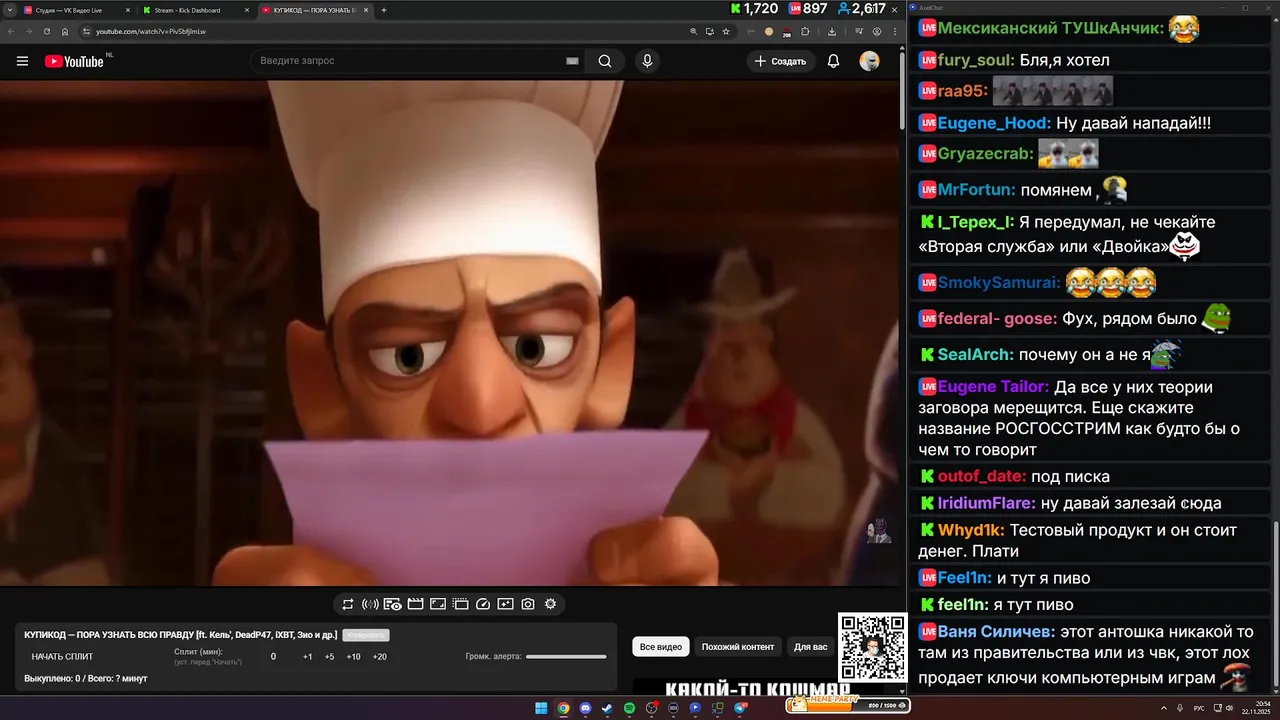Add +5 minutes to the split

[329, 657]
